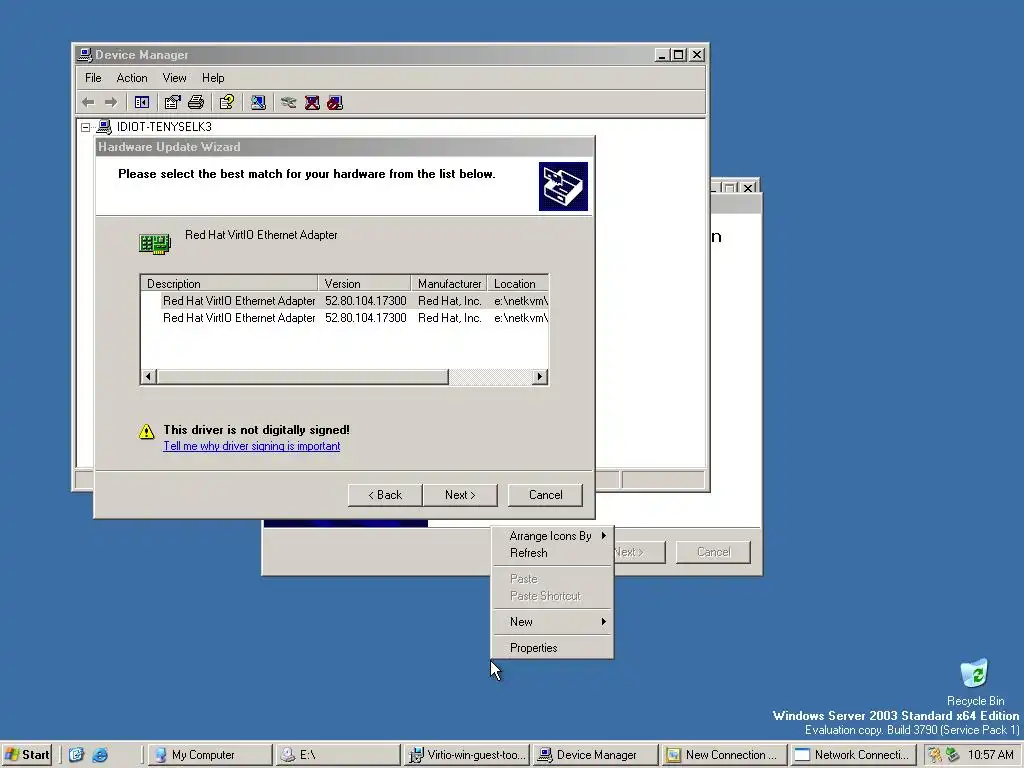Click Cancel in the background New Connection wizard
Screen dimensions: 1024x768
pyautogui.click(x=713, y=552)
